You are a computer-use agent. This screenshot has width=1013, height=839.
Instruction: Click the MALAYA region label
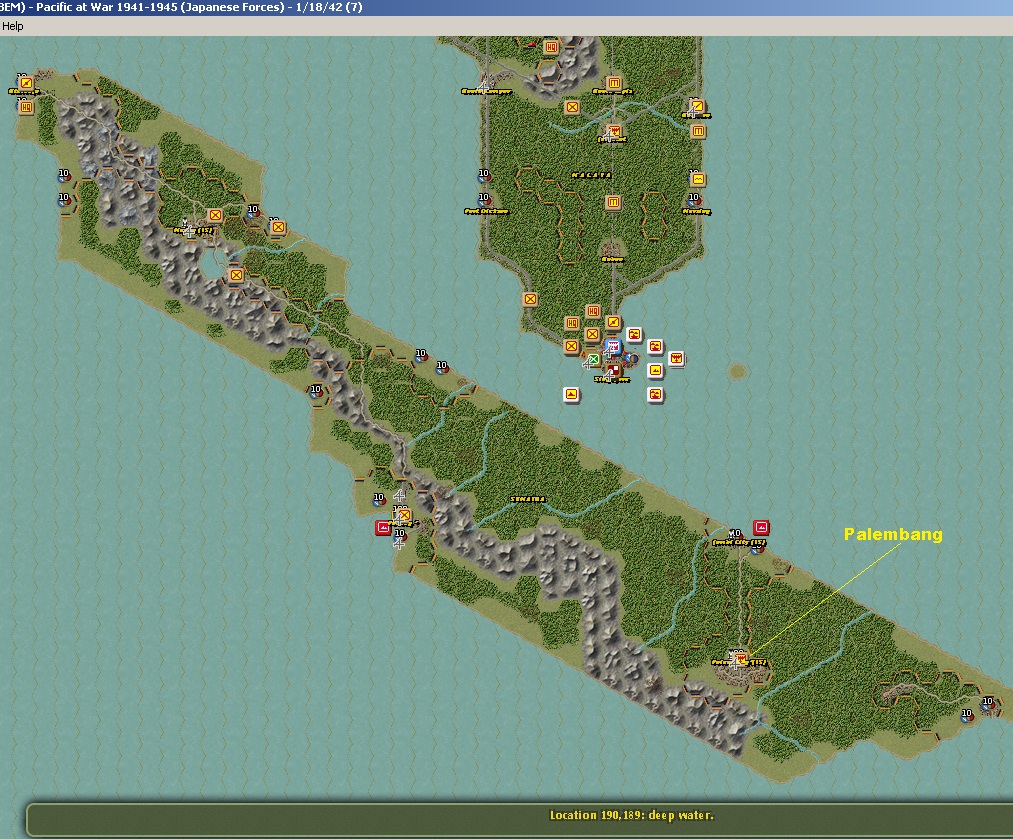point(591,175)
